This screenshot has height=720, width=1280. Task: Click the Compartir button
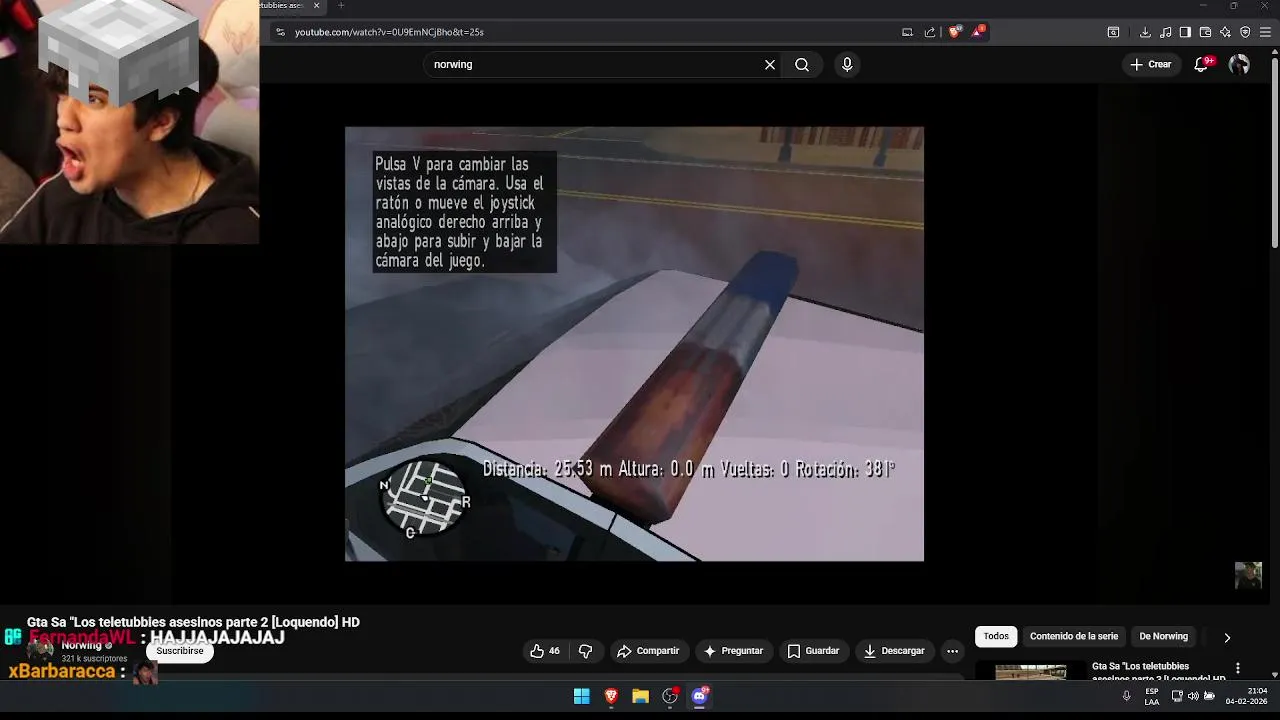(x=648, y=651)
